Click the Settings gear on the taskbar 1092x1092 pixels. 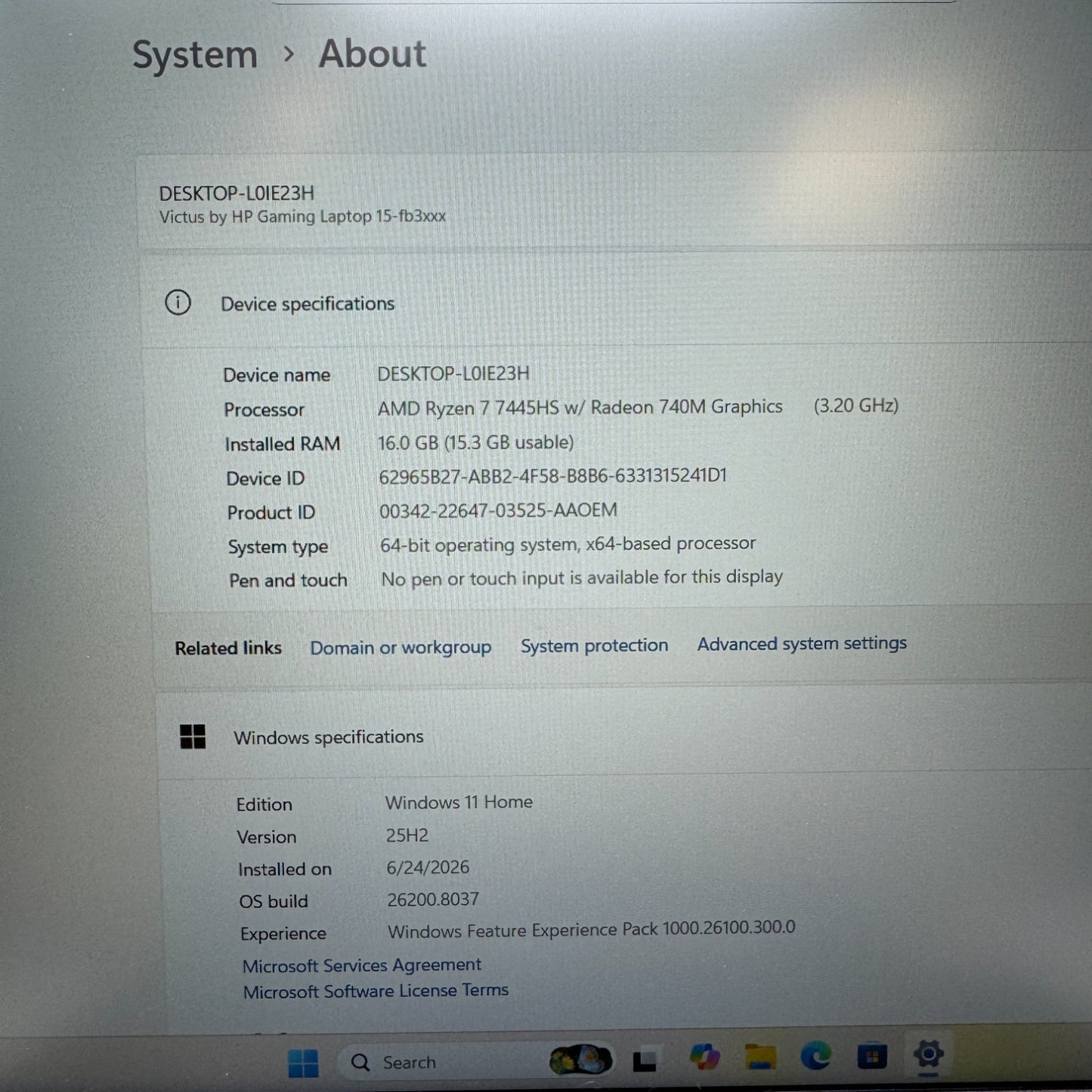point(928,1053)
